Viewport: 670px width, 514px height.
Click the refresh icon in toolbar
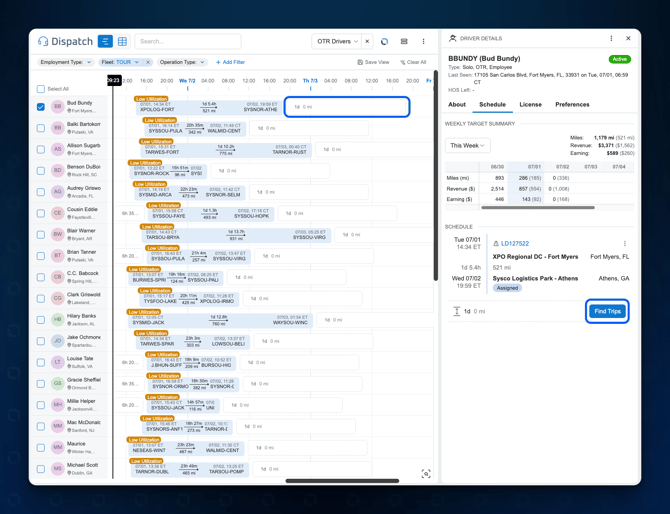click(x=385, y=41)
